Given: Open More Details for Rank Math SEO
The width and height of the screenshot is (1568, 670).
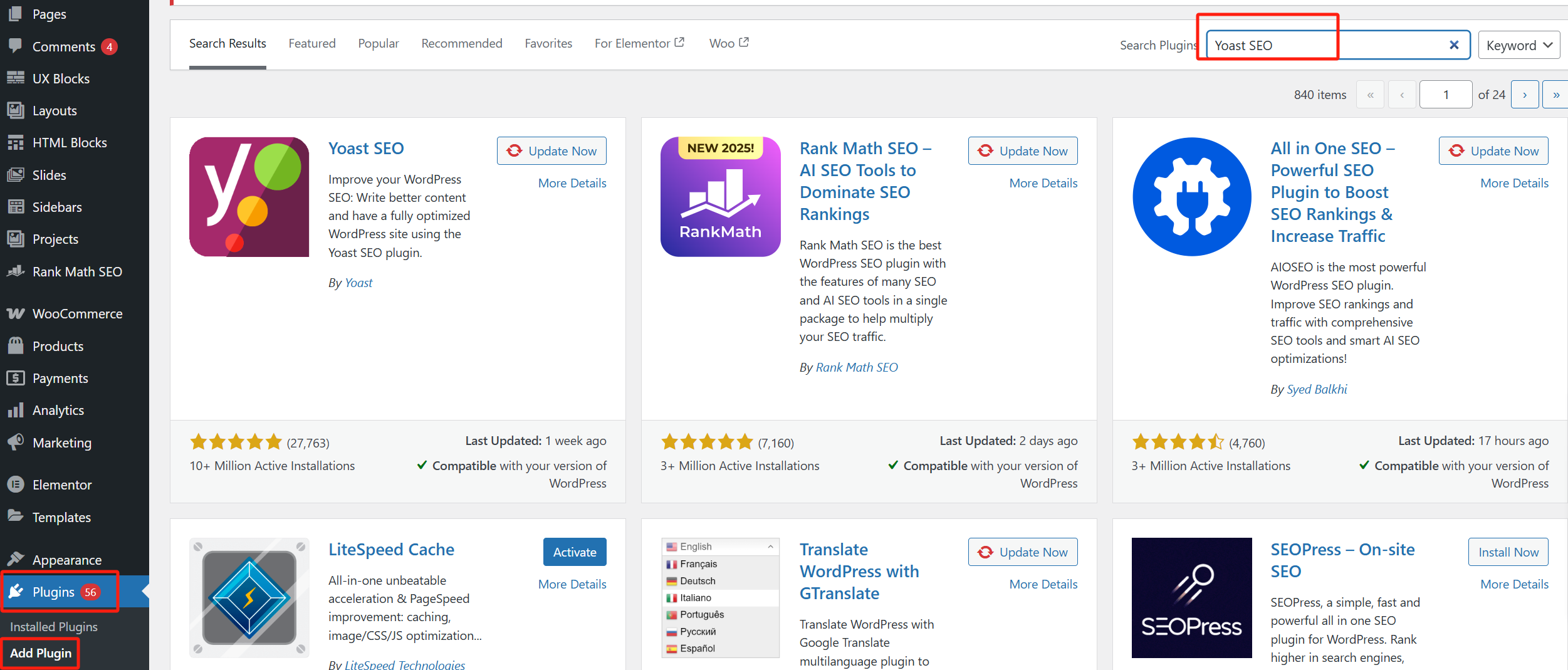Looking at the screenshot, I should point(1043,183).
